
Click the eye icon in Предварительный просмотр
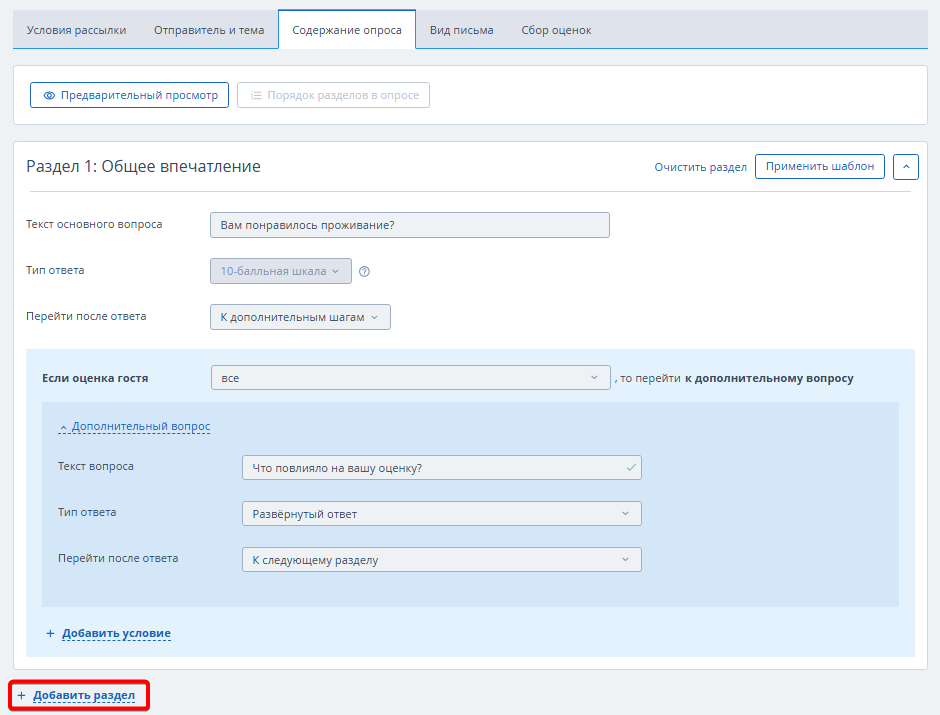(x=49, y=95)
